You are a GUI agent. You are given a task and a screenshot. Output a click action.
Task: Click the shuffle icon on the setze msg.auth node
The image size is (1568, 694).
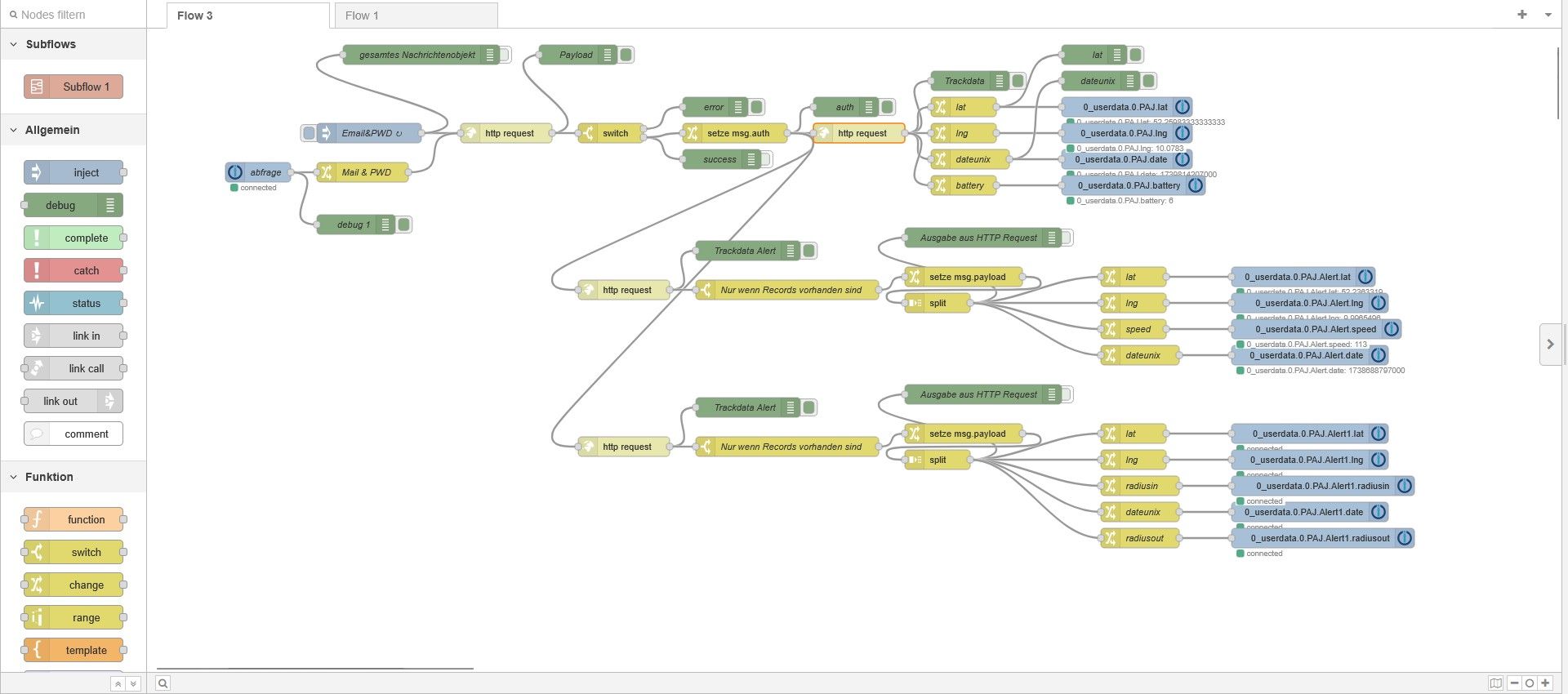692,133
